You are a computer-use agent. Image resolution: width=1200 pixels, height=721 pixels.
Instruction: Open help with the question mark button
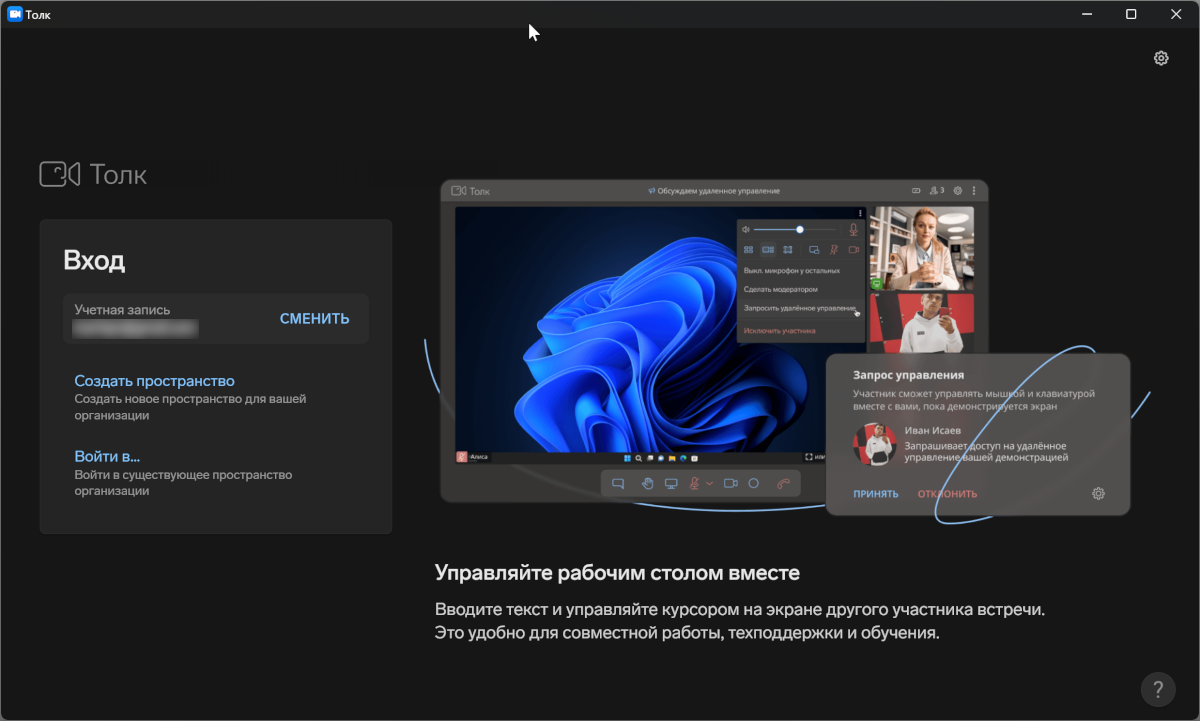[x=1158, y=689]
